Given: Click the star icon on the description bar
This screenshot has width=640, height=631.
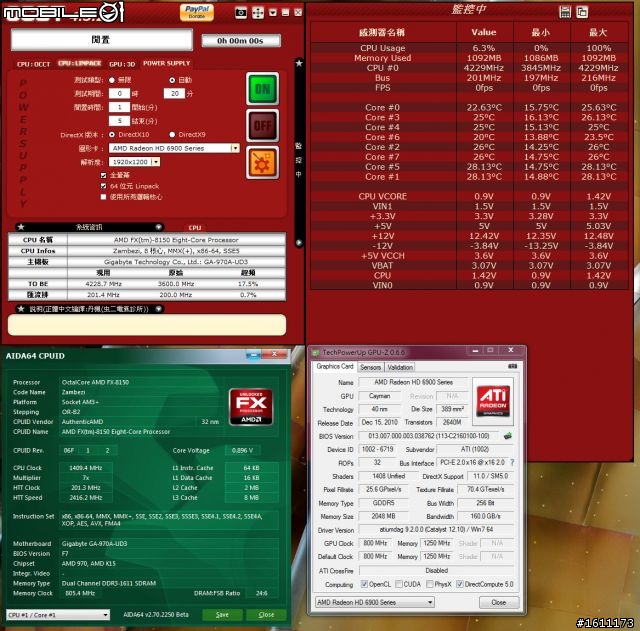Looking at the screenshot, I should (21, 309).
